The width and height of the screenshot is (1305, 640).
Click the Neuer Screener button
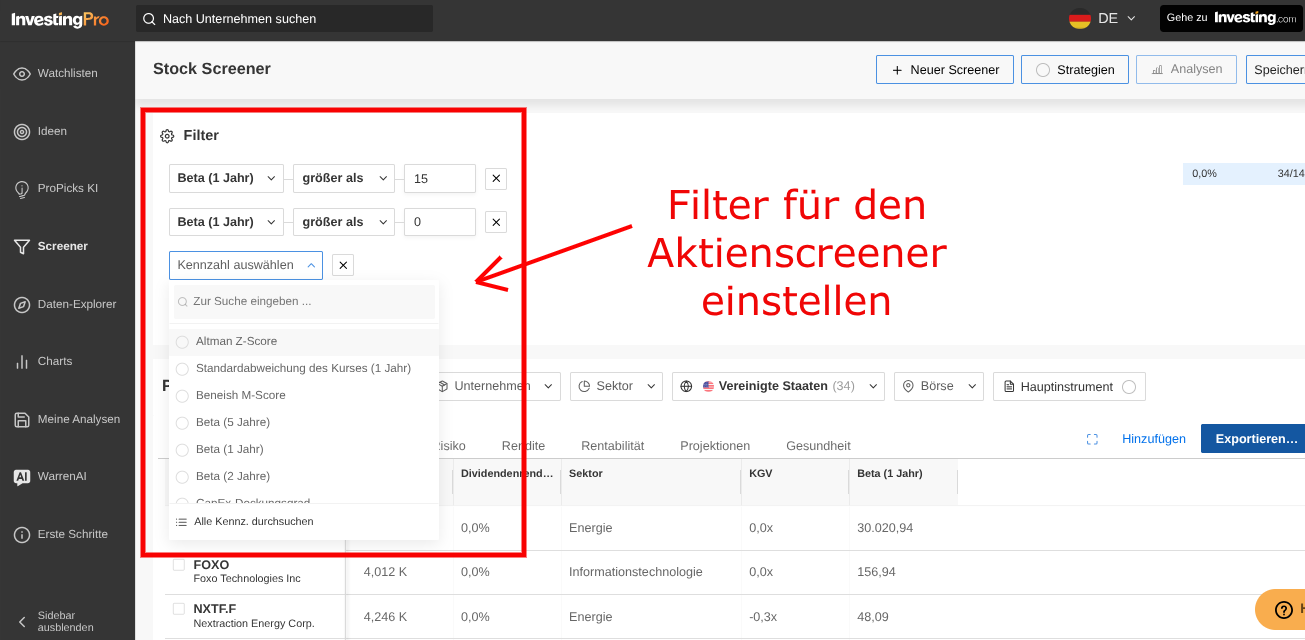[x=945, y=69]
